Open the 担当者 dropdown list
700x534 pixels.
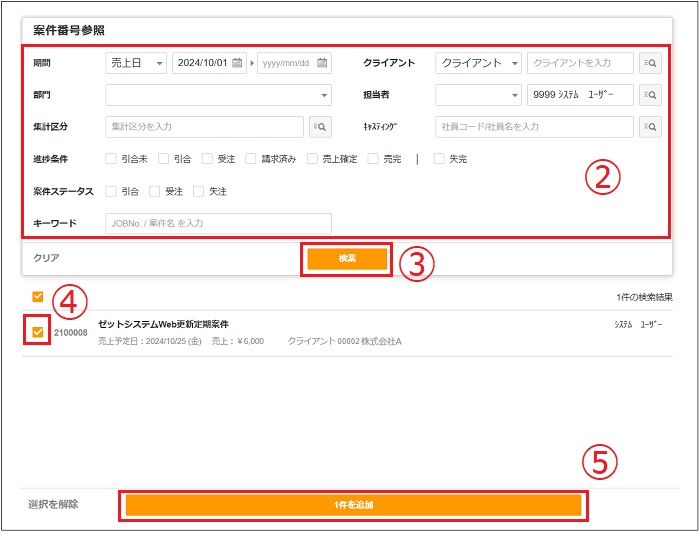click(x=478, y=95)
